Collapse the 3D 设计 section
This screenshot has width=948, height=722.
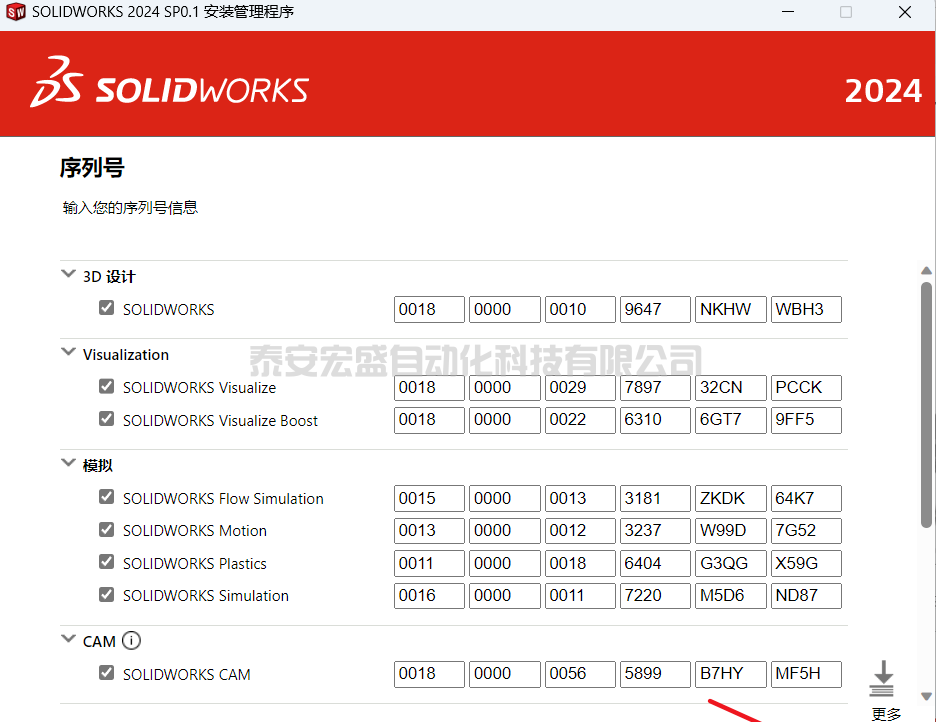[68, 274]
